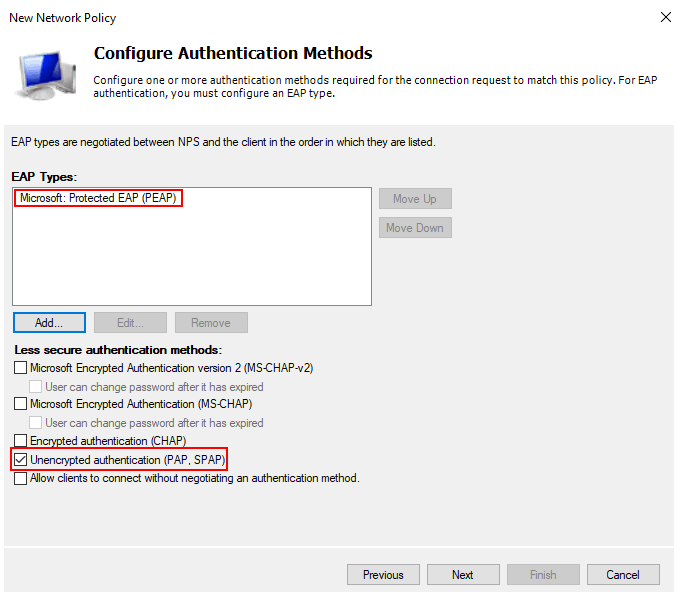Viewport: 684px width, 600px height.
Task: Cancel the network policy wizard
Action: pos(622,575)
